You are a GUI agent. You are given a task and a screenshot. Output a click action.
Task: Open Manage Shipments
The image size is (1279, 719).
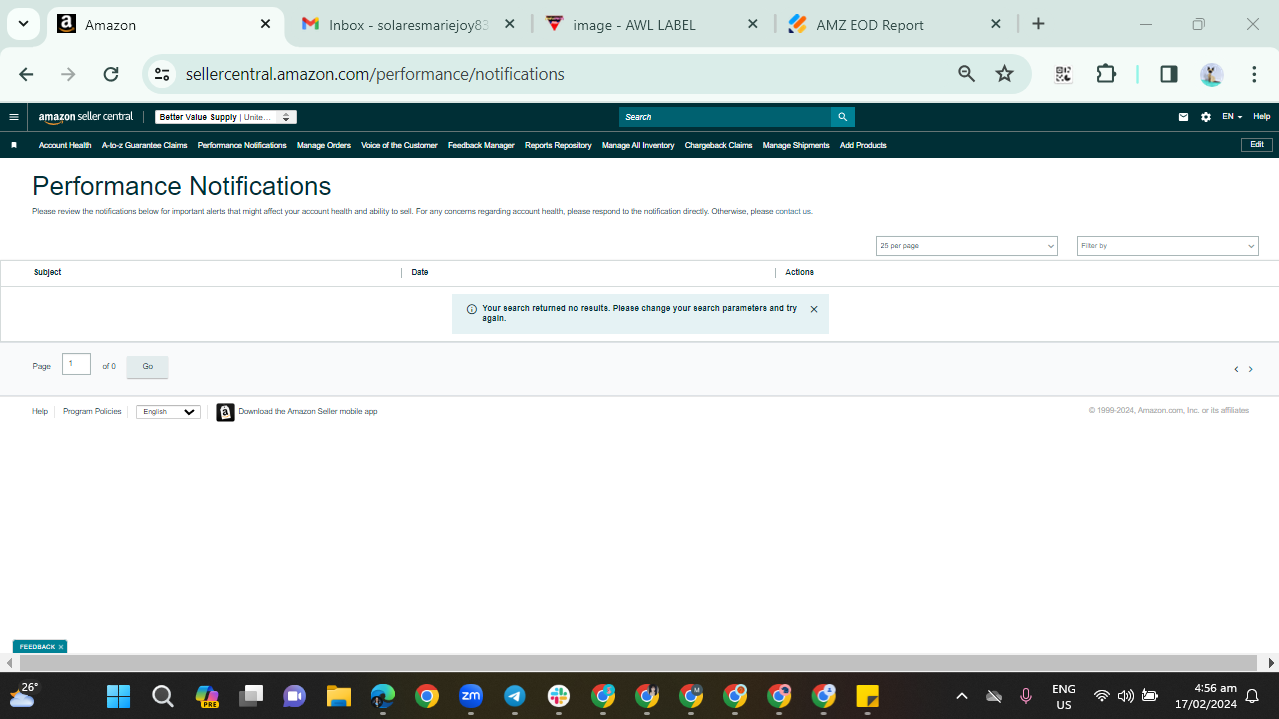(796, 145)
